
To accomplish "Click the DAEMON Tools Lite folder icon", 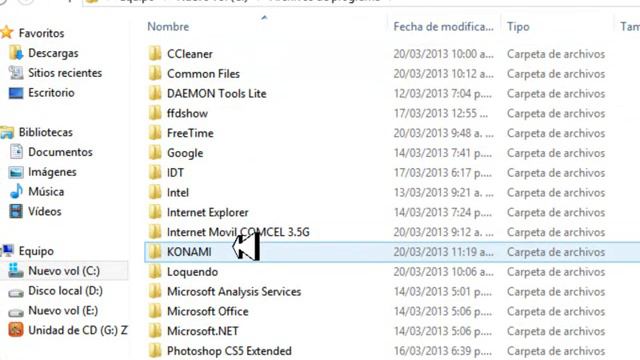I will click(155, 93).
